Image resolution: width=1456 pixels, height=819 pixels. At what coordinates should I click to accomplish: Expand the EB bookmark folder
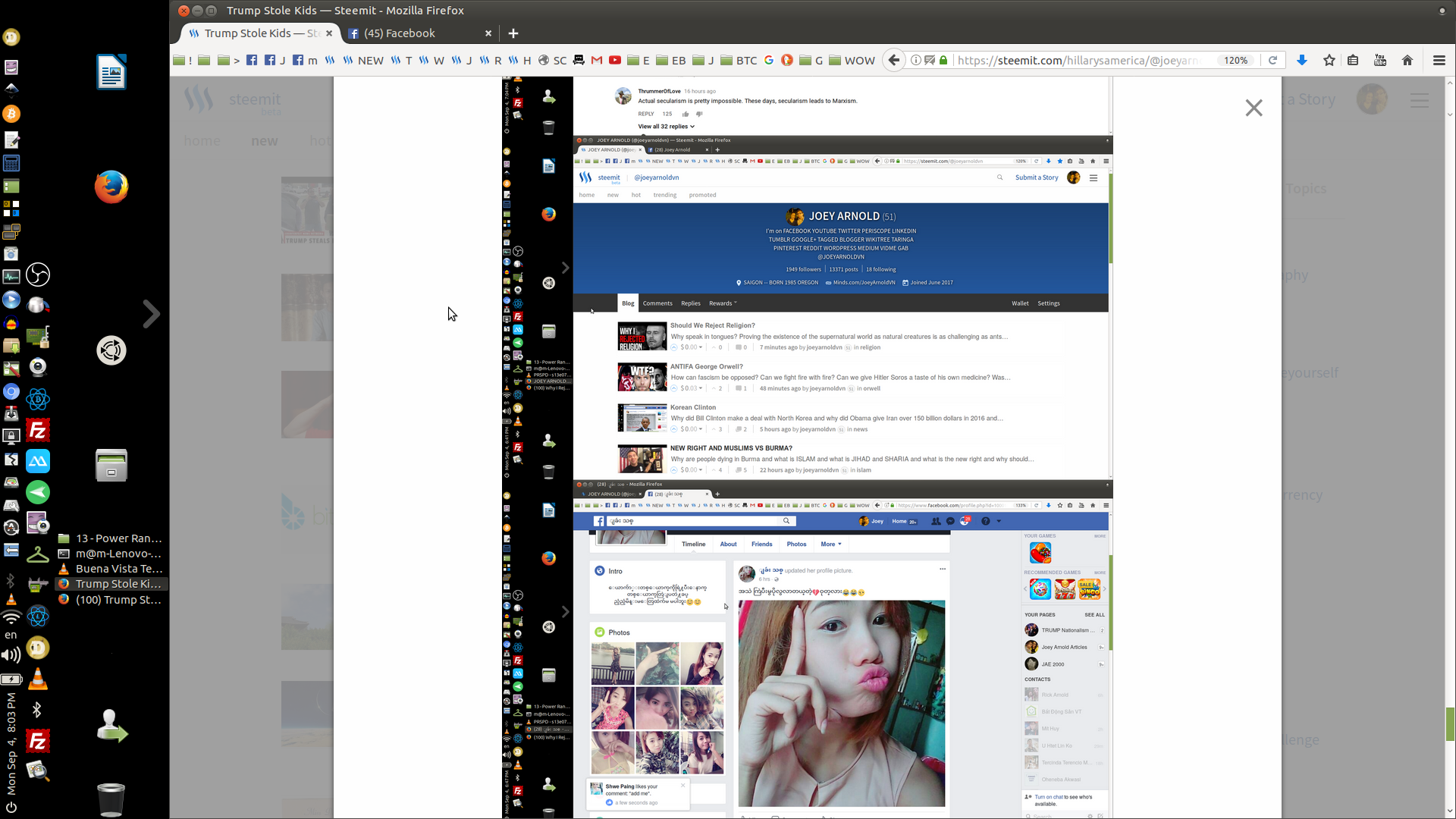tap(671, 61)
